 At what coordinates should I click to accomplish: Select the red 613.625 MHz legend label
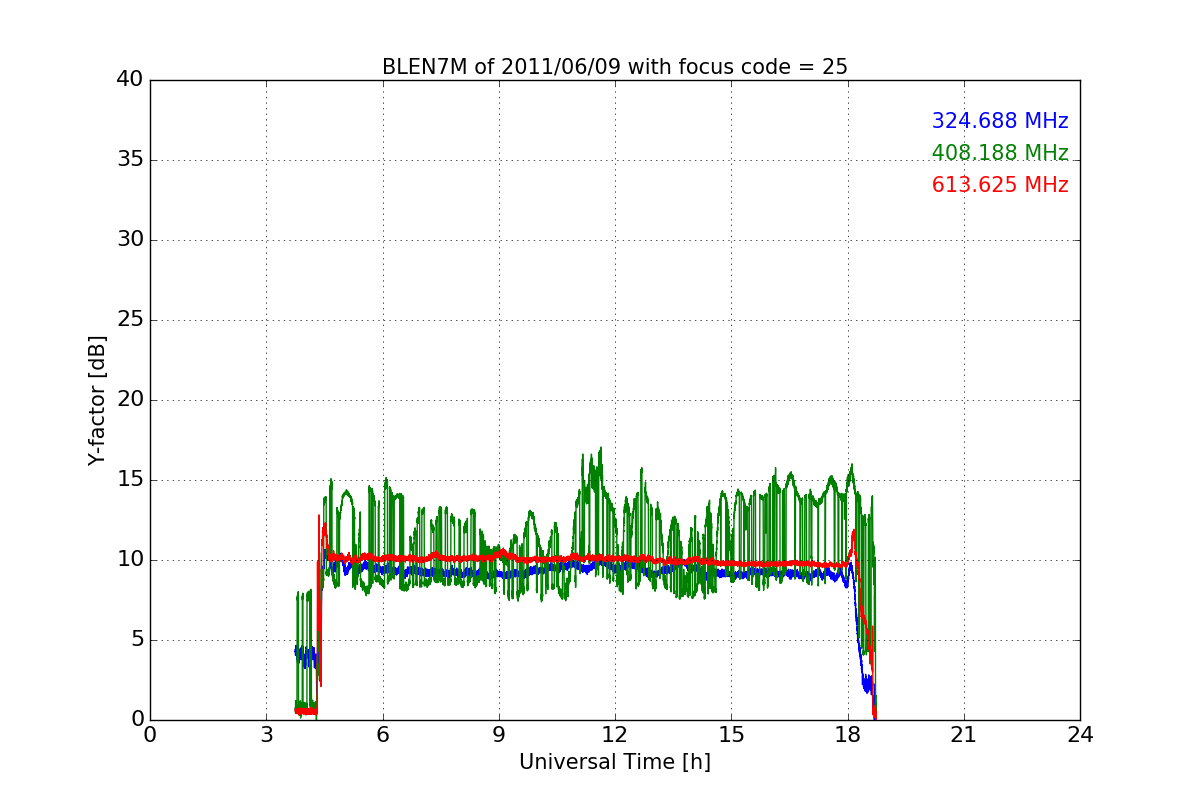click(1000, 185)
